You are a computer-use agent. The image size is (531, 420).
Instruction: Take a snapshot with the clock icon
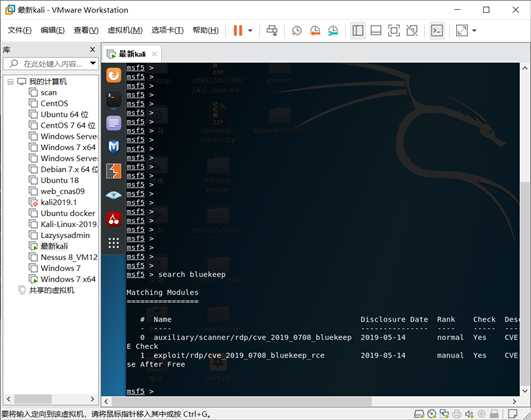[297, 30]
